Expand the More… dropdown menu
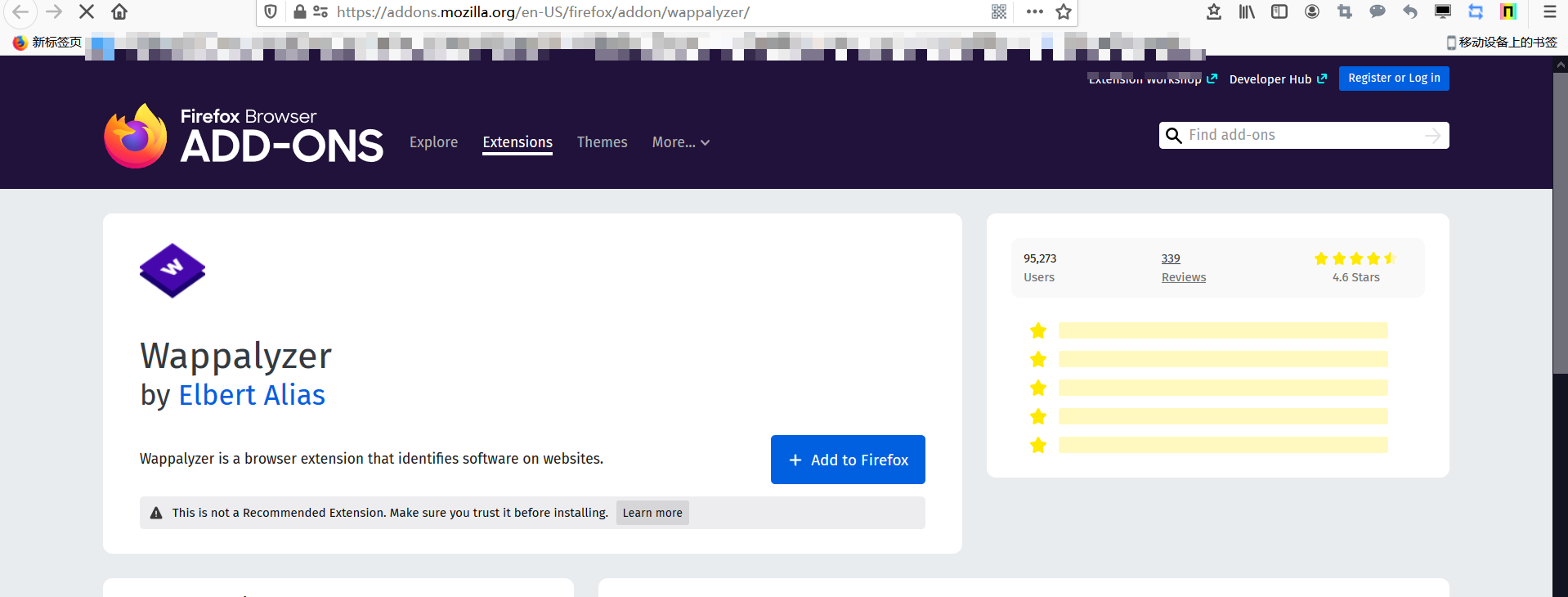The image size is (1568, 597). [680, 142]
